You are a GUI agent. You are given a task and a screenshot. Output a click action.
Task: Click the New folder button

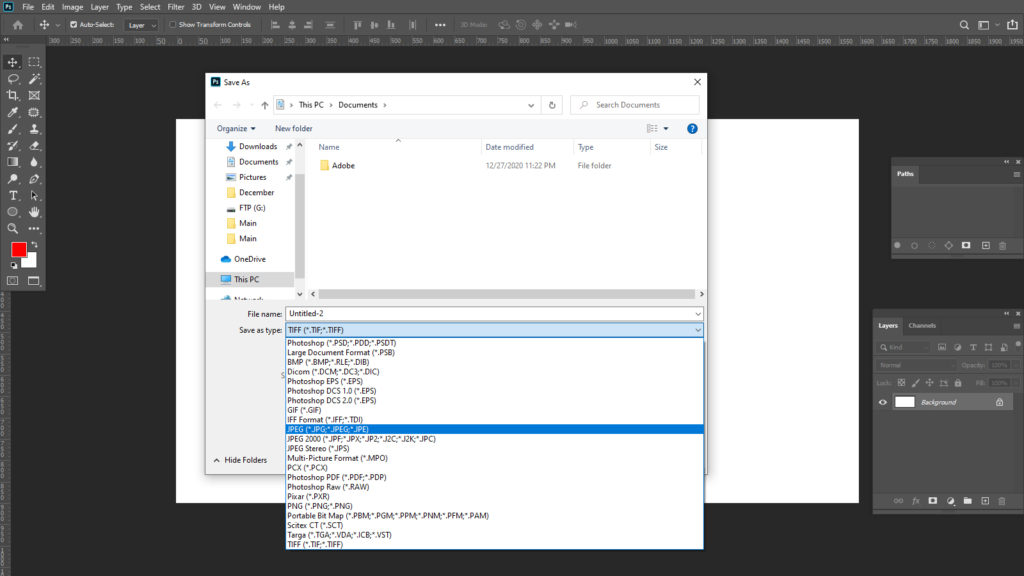pyautogui.click(x=293, y=129)
